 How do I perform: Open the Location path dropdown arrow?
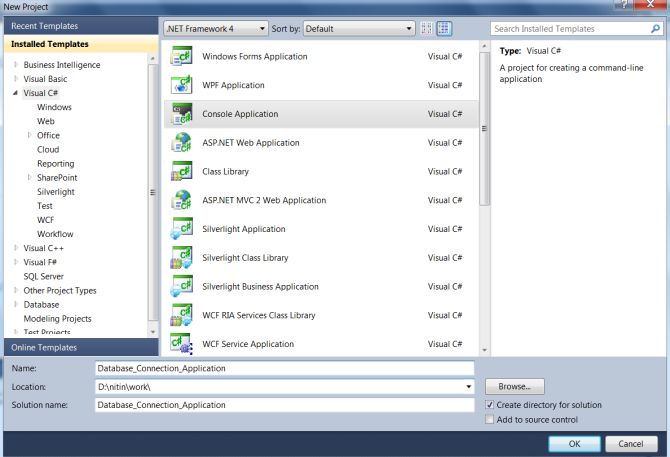(x=468, y=387)
